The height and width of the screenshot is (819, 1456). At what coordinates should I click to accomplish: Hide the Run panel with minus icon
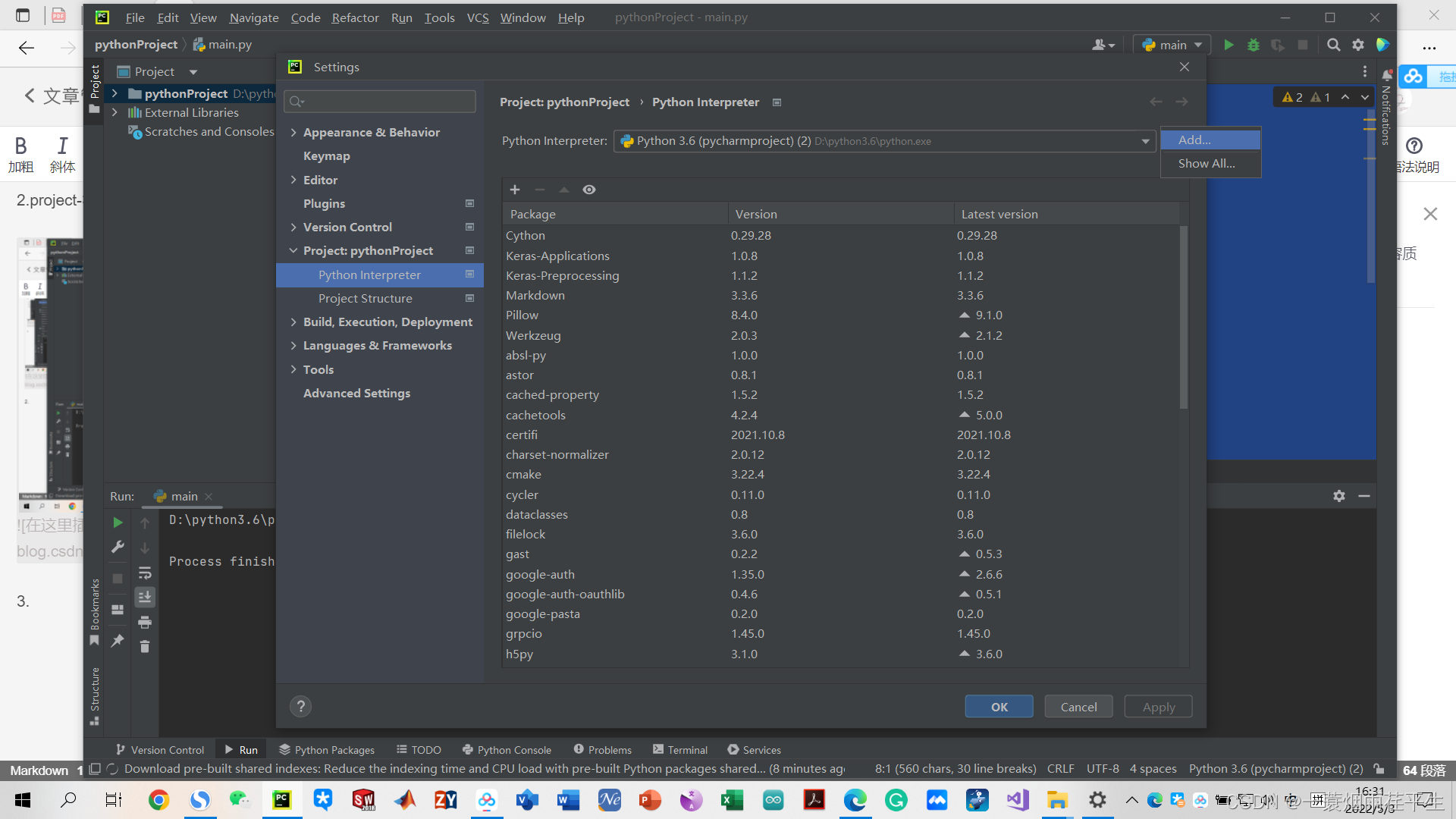[x=1364, y=496]
